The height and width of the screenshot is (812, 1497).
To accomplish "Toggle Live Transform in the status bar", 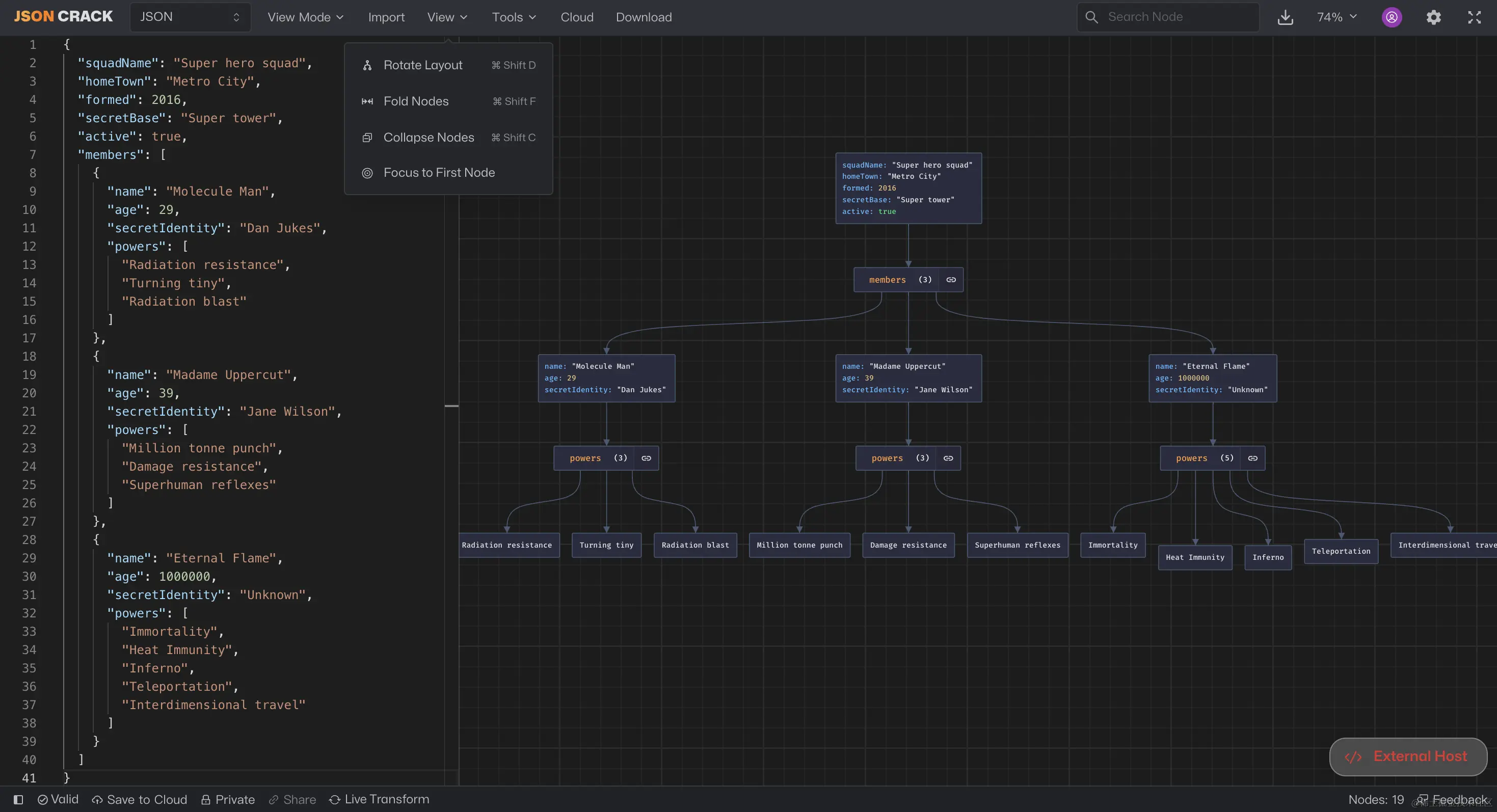I will point(379,800).
